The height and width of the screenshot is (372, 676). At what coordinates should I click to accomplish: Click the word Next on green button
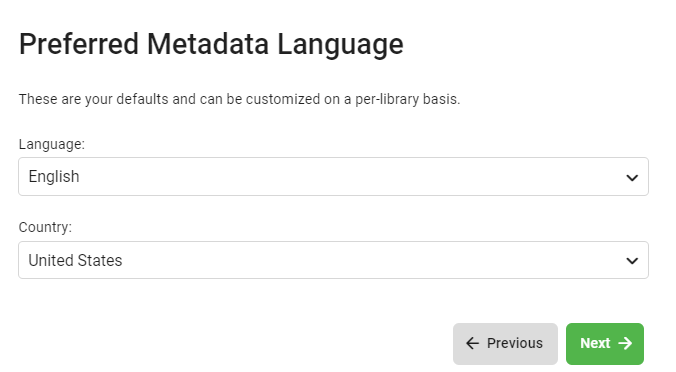(595, 343)
